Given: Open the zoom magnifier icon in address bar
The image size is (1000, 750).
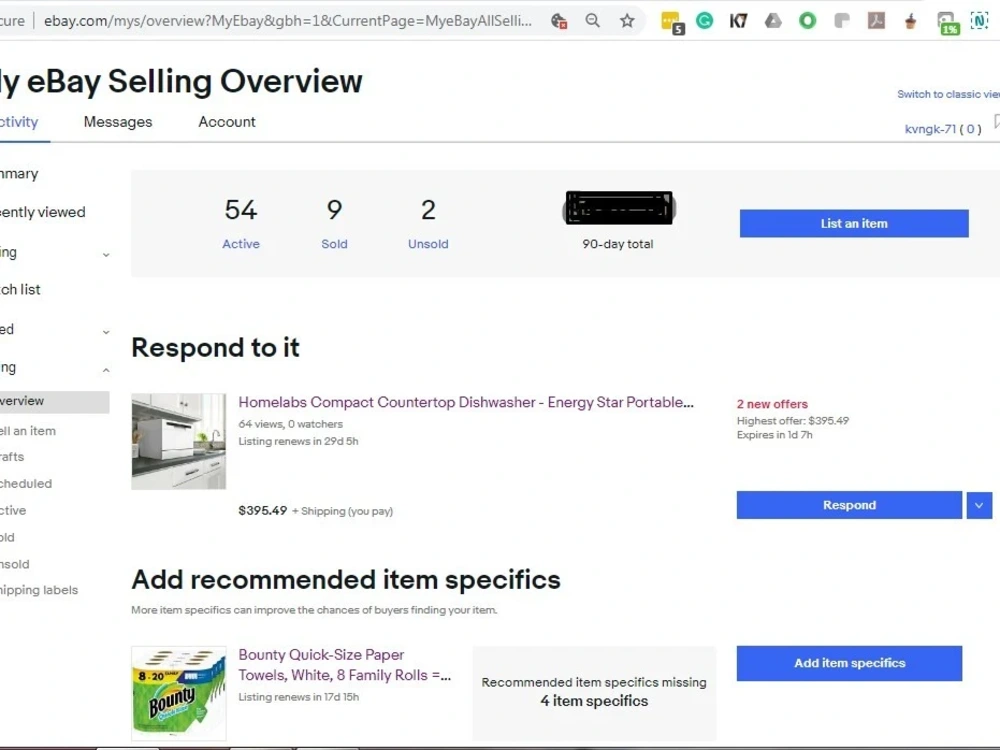Looking at the screenshot, I should (x=592, y=21).
